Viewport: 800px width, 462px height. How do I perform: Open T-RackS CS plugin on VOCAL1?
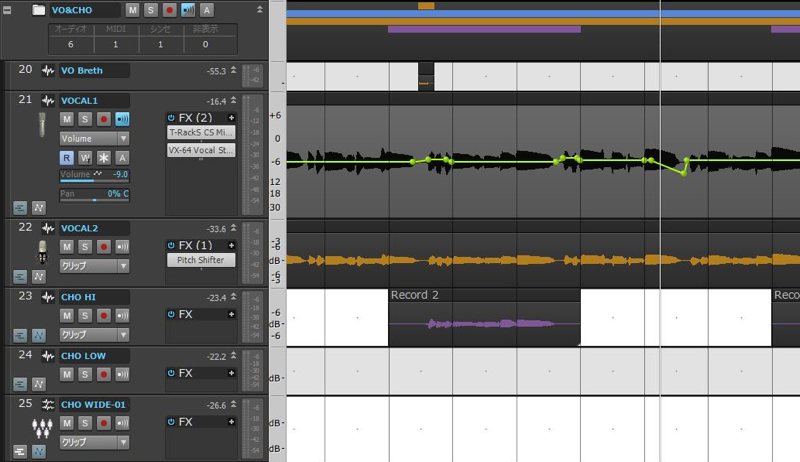201,133
